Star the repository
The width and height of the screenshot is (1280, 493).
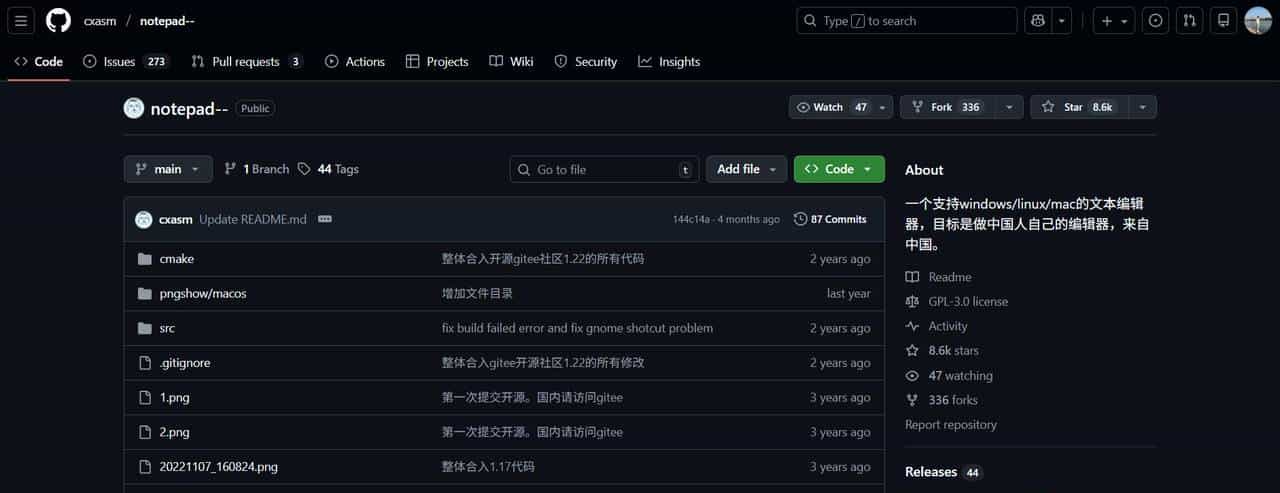(1078, 107)
